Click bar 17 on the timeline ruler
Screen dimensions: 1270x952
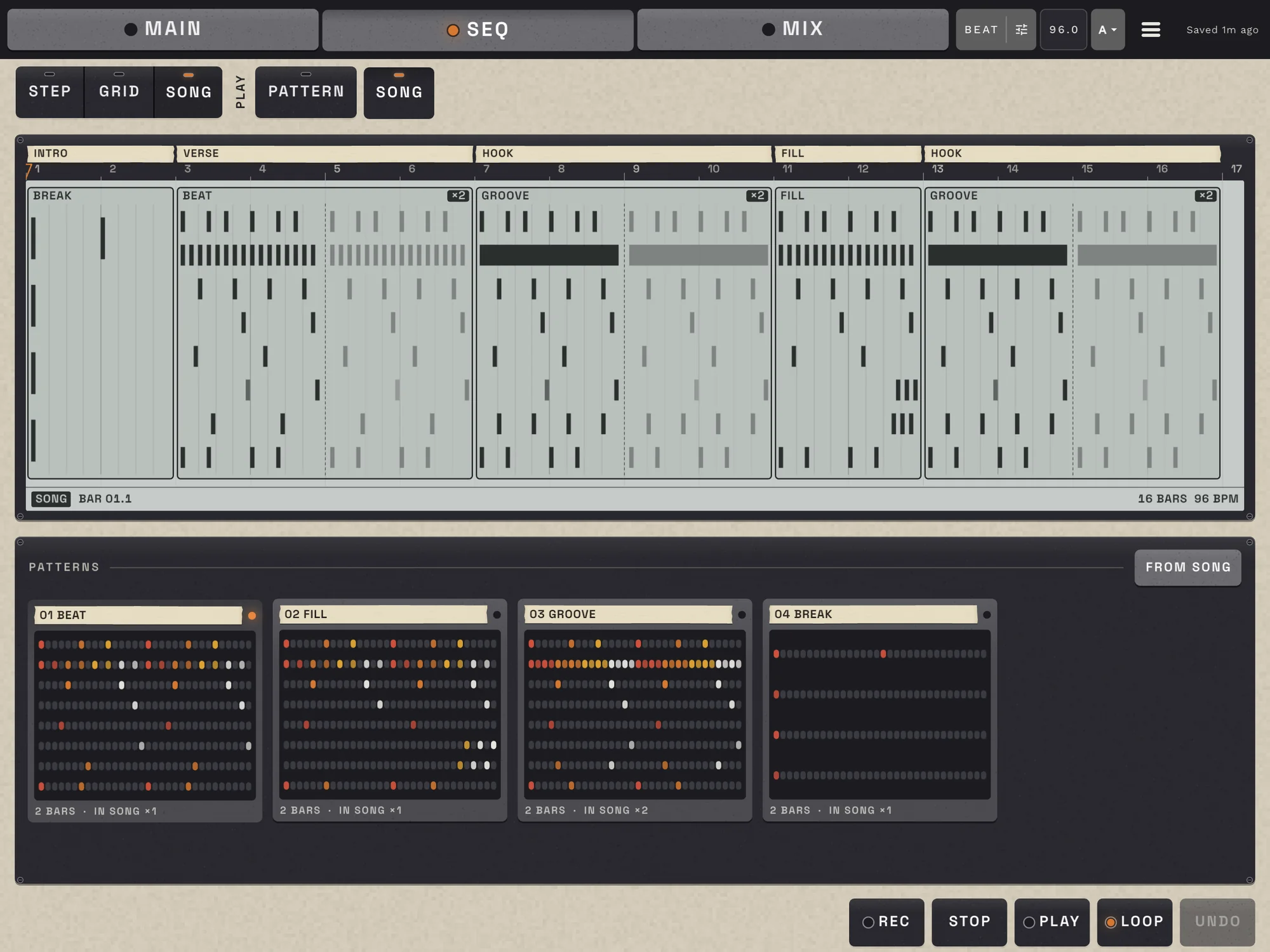click(x=1236, y=169)
